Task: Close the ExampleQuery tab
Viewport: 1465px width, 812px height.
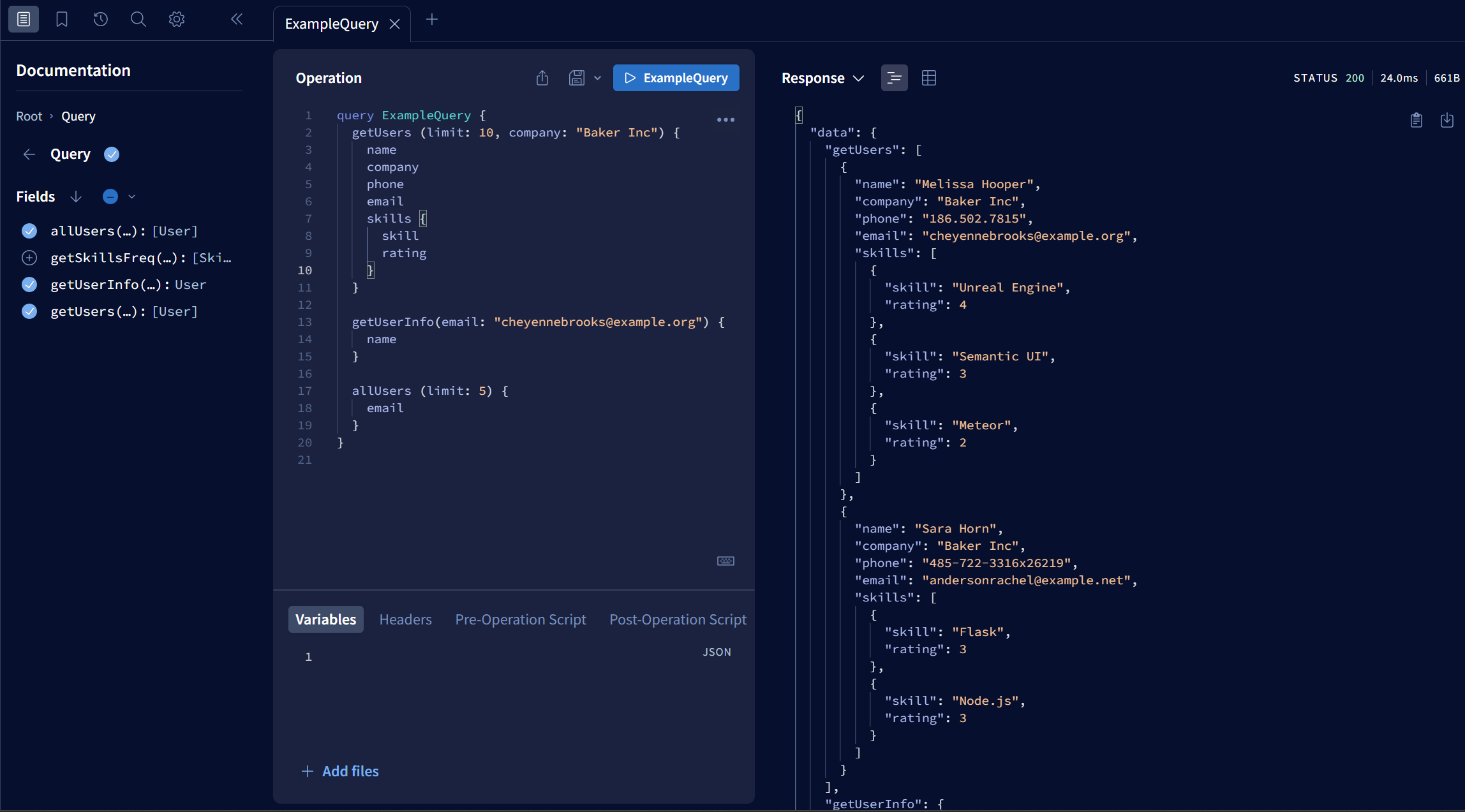Action: (395, 24)
